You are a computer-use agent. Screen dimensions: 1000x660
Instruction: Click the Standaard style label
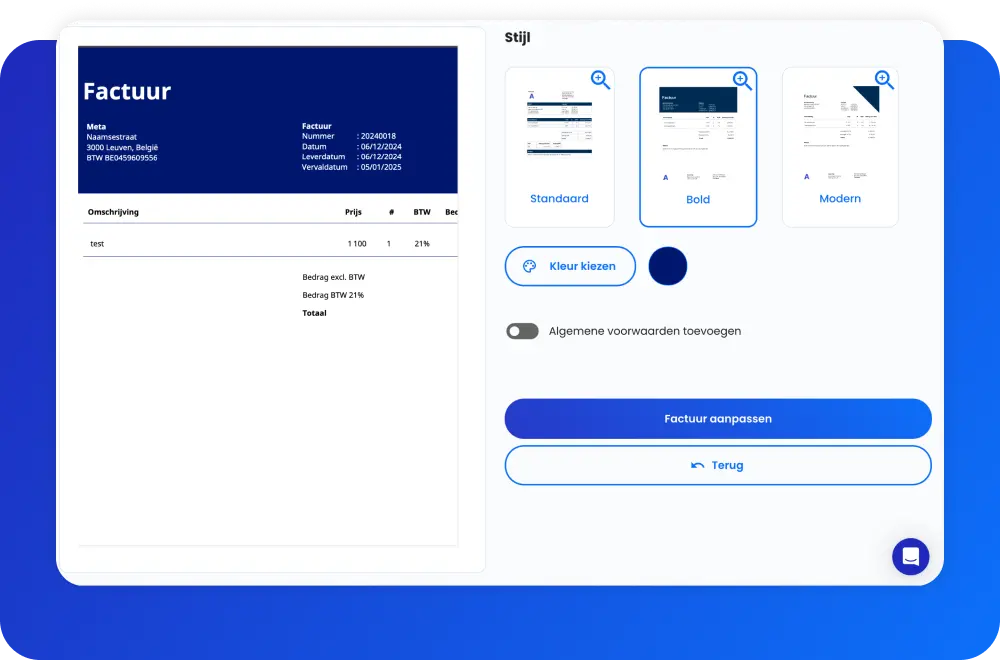(559, 198)
